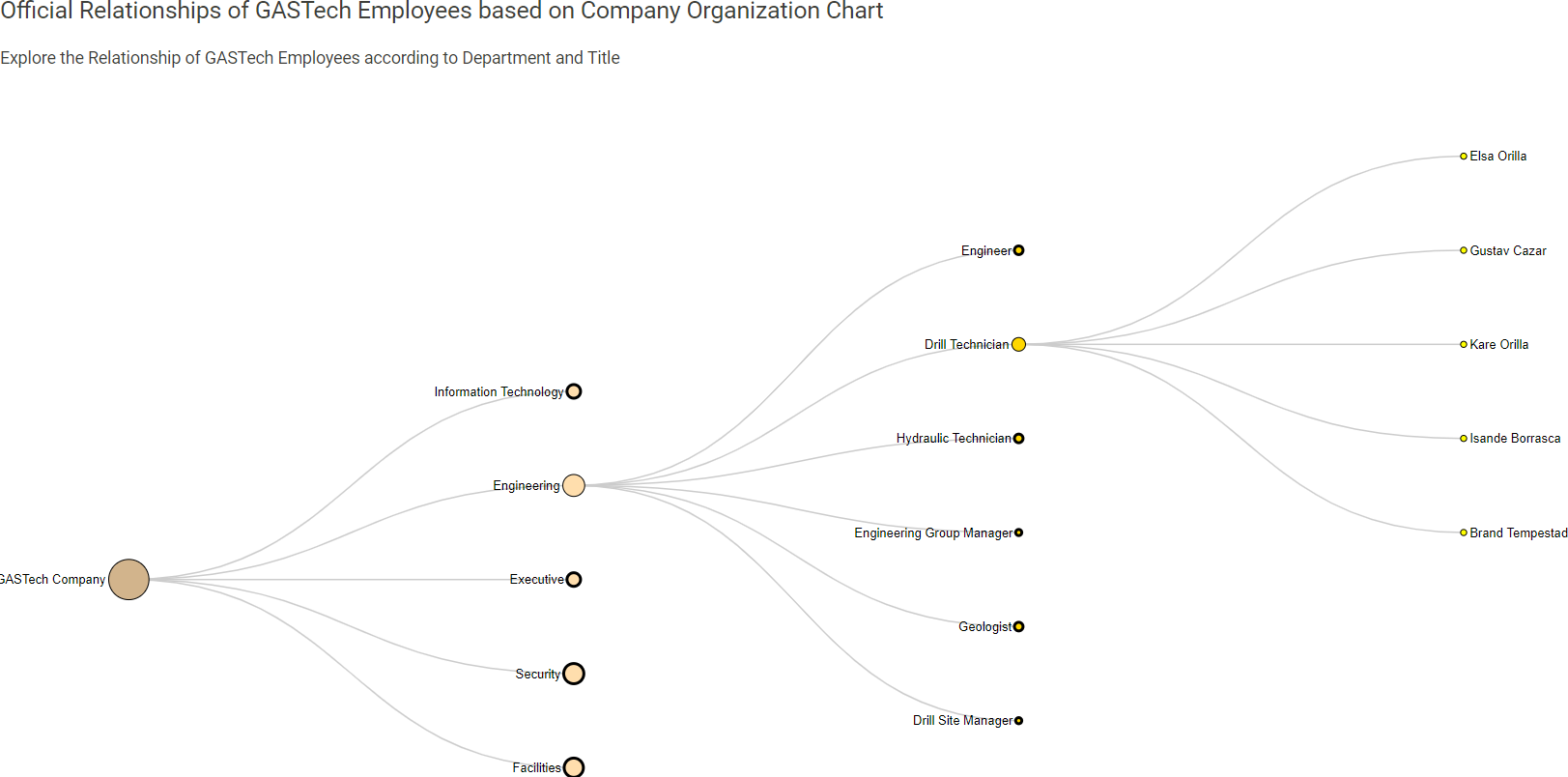This screenshot has width=1568, height=777.
Task: Click the Executive label text
Action: click(537, 580)
